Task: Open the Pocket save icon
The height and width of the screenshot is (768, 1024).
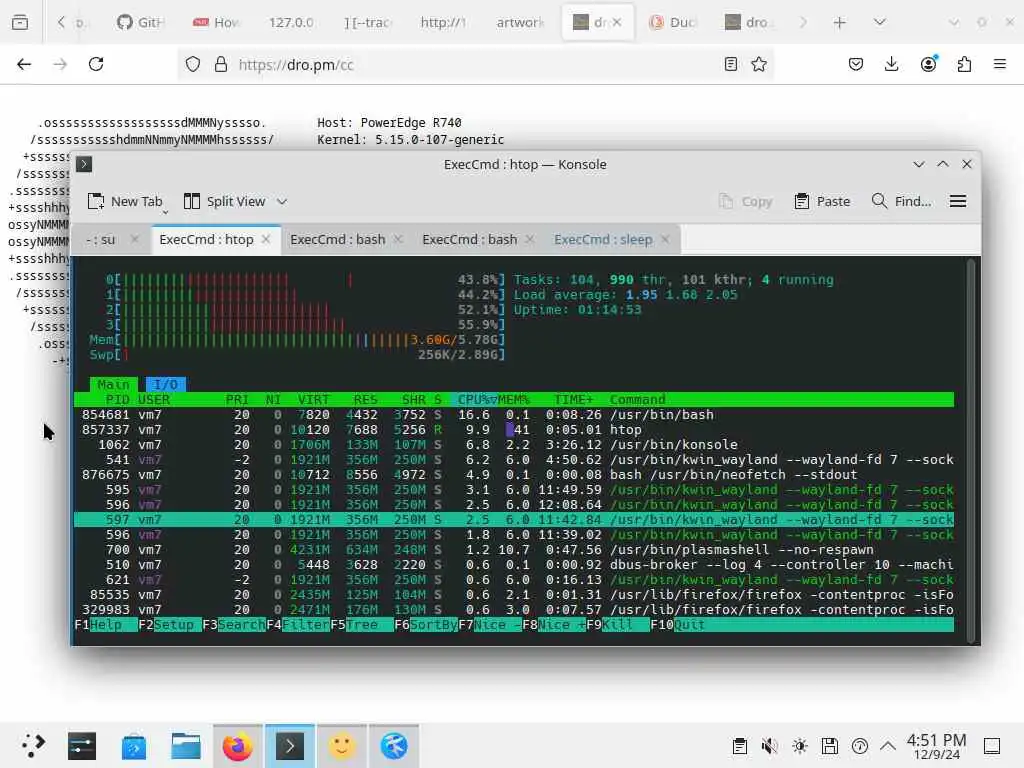Action: pos(856,64)
